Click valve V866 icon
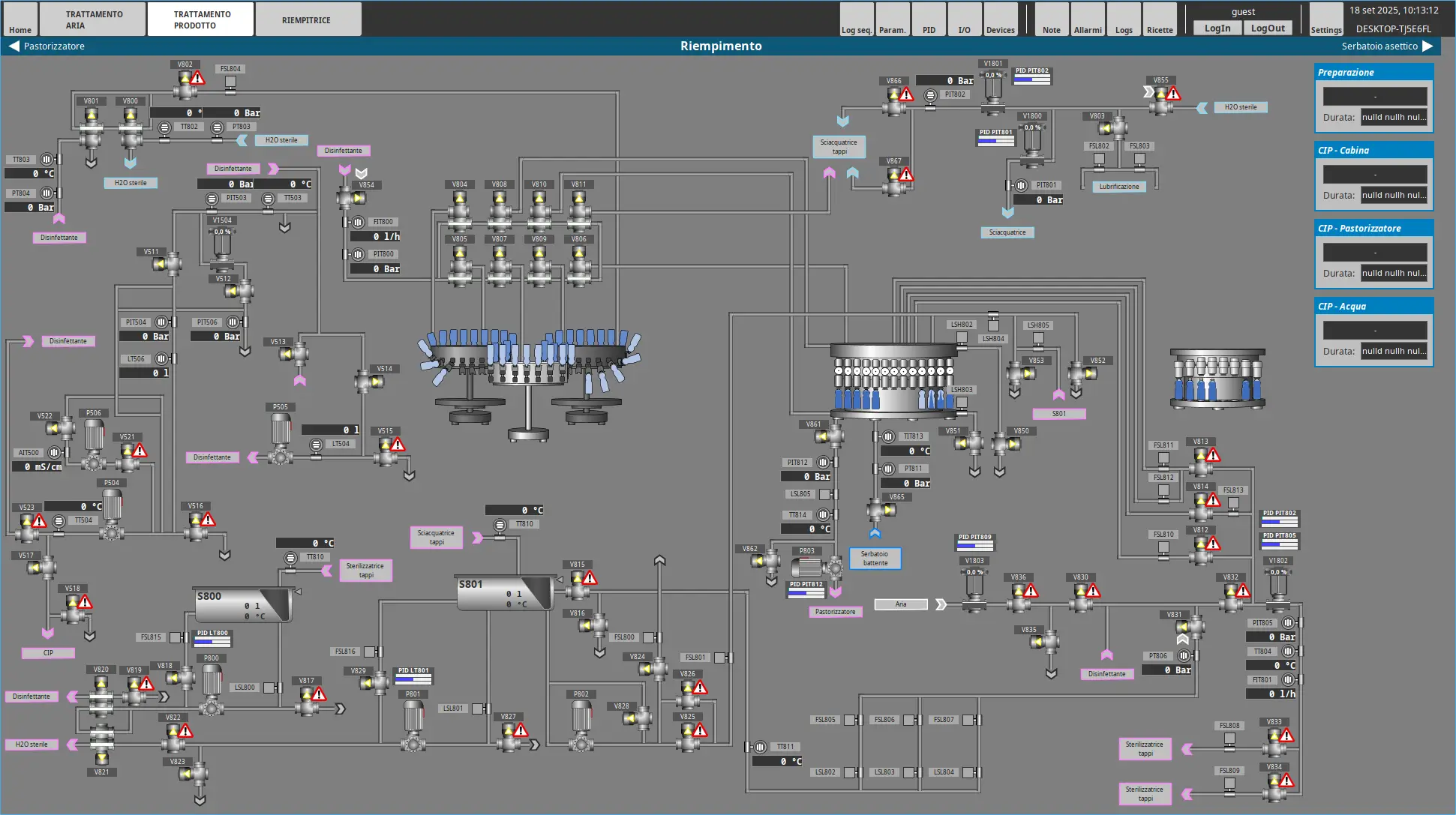Image resolution: width=1456 pixels, height=815 pixels. [x=895, y=101]
